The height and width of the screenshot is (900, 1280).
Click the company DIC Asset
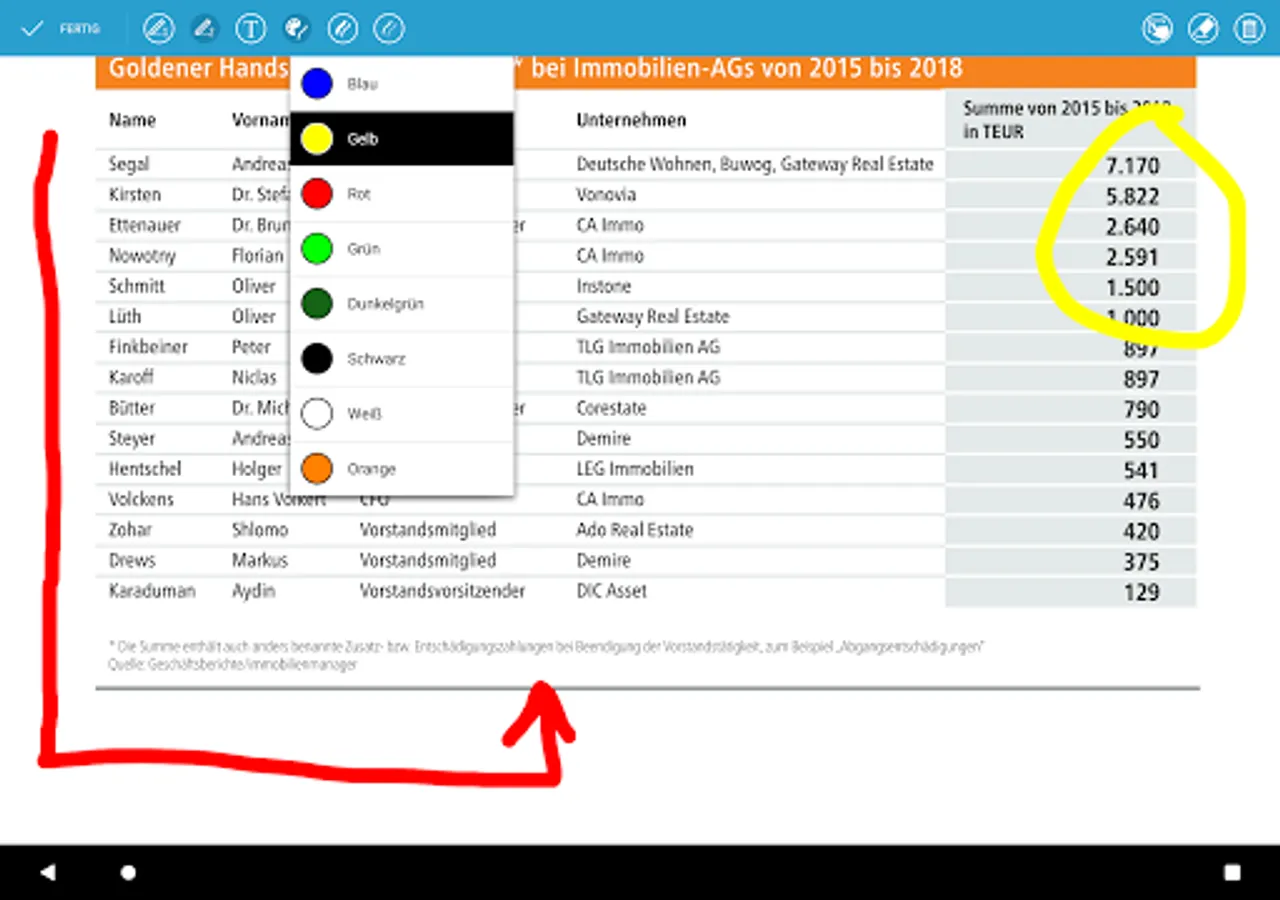point(611,591)
